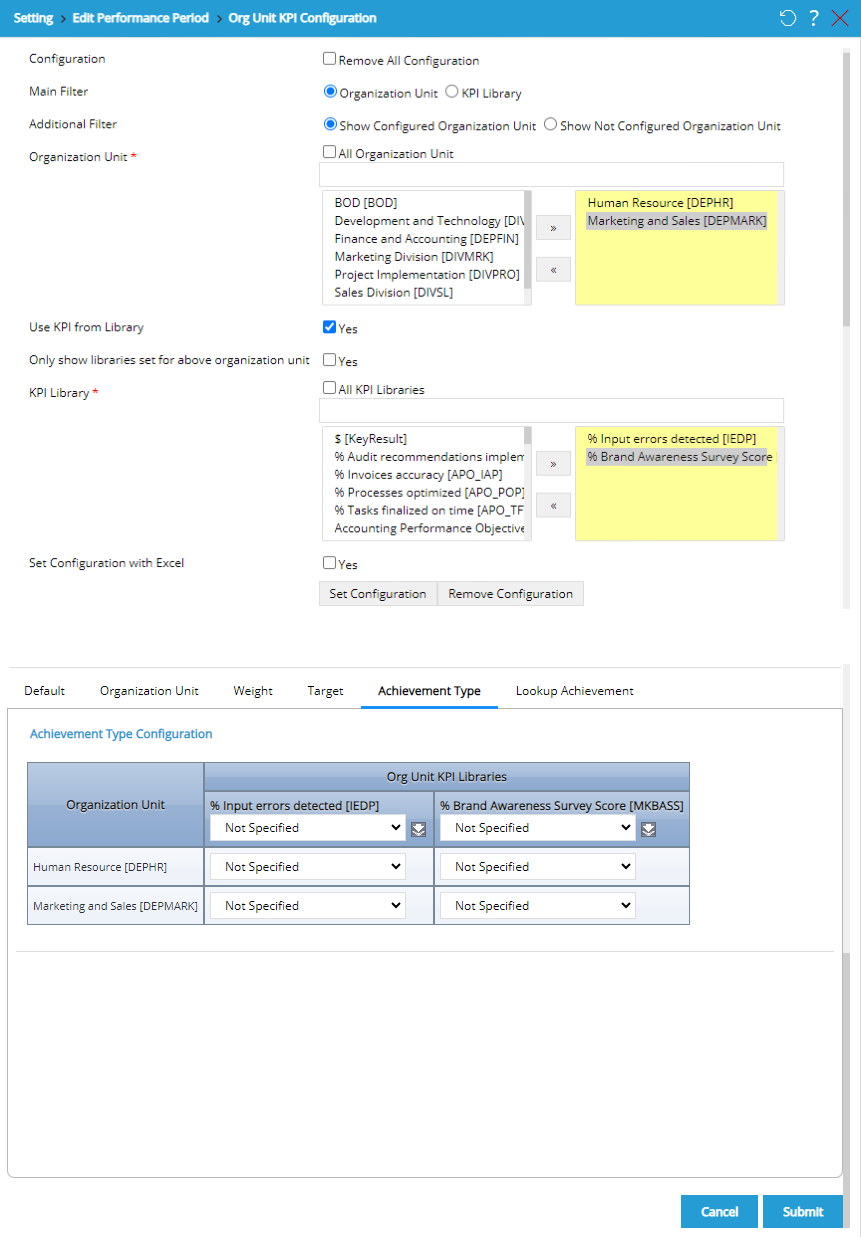This screenshot has height=1237, width=861.
Task: Click copy-down icon under % Brand Awareness Survey Score
Action: pos(648,828)
